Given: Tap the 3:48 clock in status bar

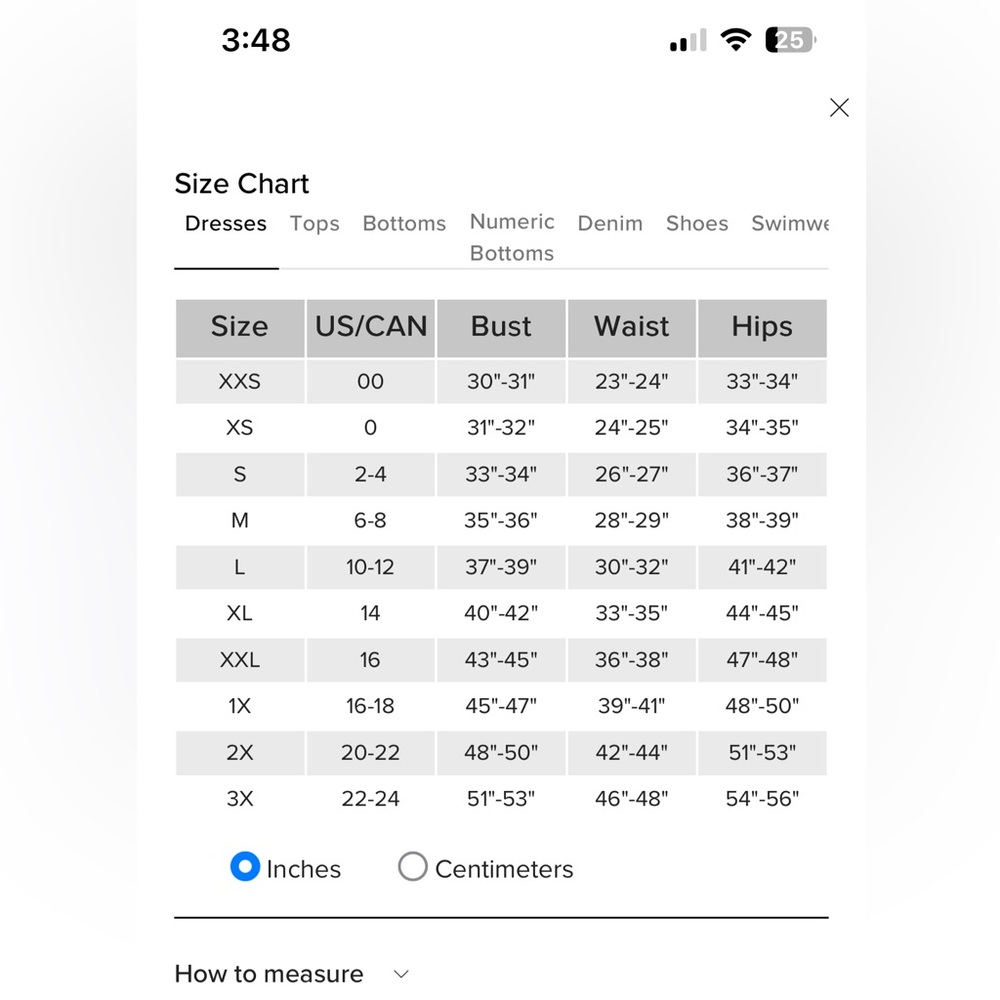Looking at the screenshot, I should click(256, 40).
